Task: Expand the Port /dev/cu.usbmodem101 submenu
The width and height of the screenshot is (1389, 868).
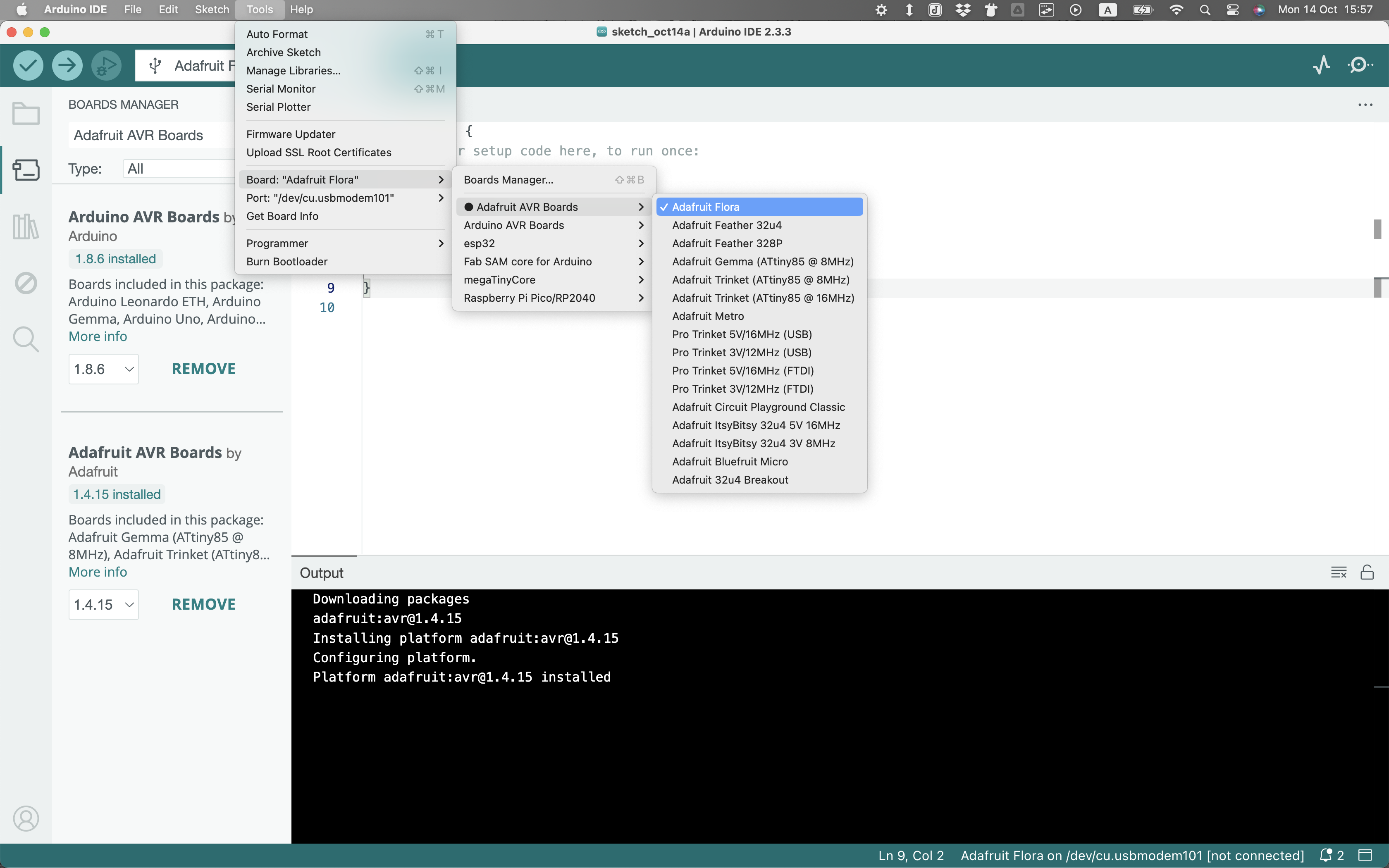Action: coord(345,198)
